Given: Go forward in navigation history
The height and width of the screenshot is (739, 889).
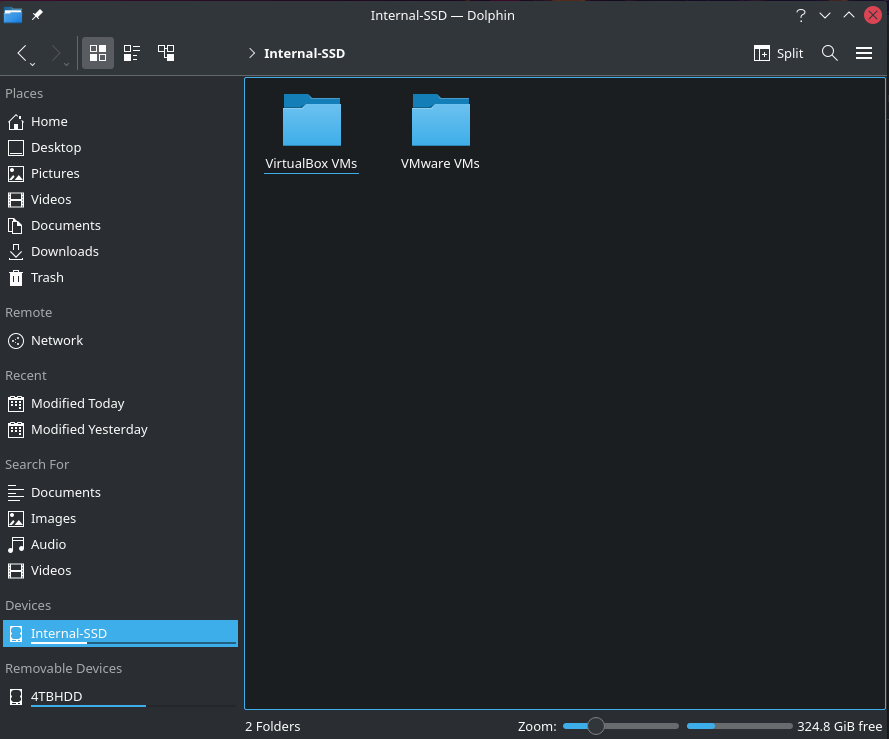Looking at the screenshot, I should coord(56,53).
